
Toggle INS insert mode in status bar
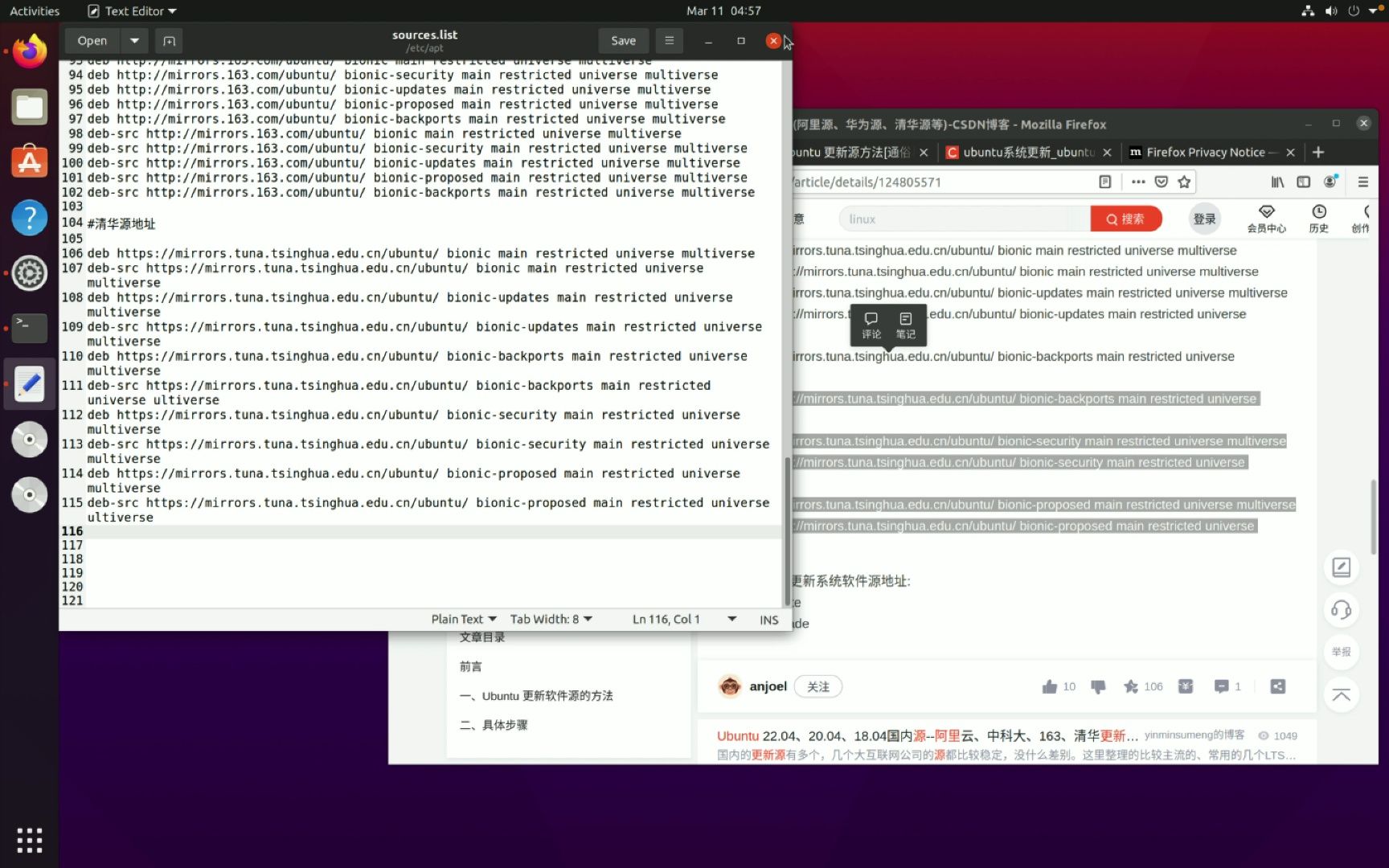click(768, 620)
